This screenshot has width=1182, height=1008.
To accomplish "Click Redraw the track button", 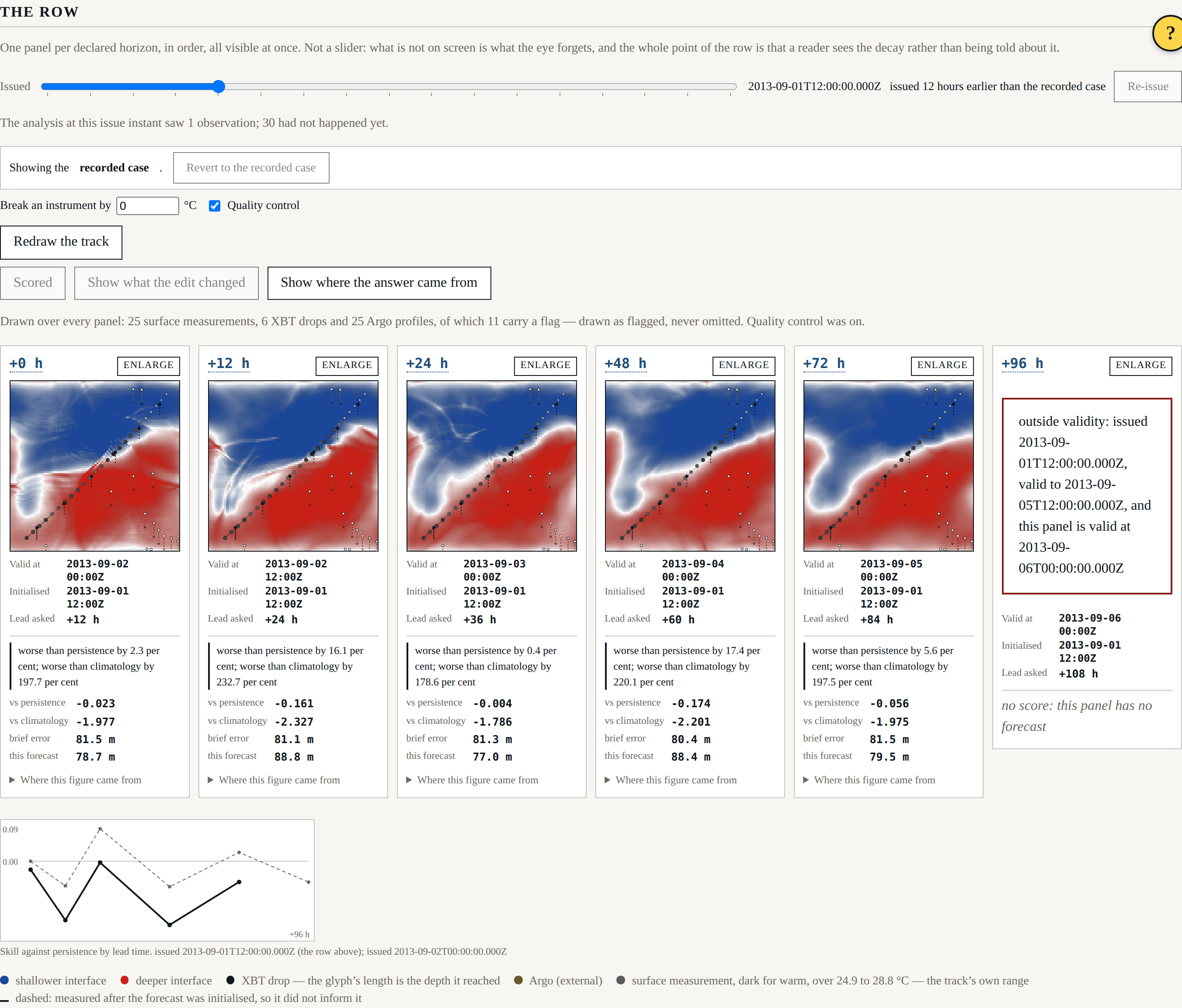I will point(61,242).
